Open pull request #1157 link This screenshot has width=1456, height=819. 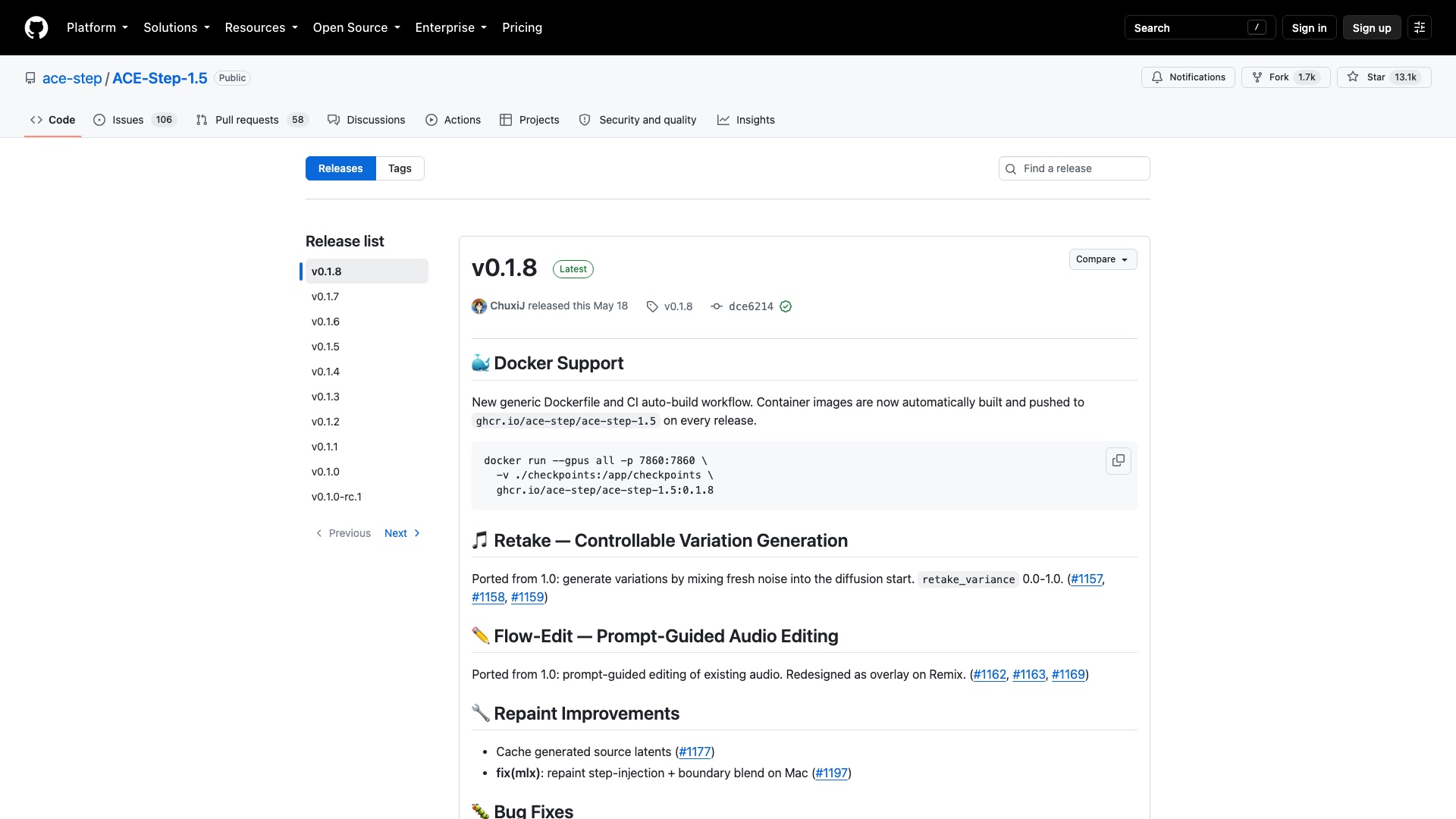pos(1086,579)
